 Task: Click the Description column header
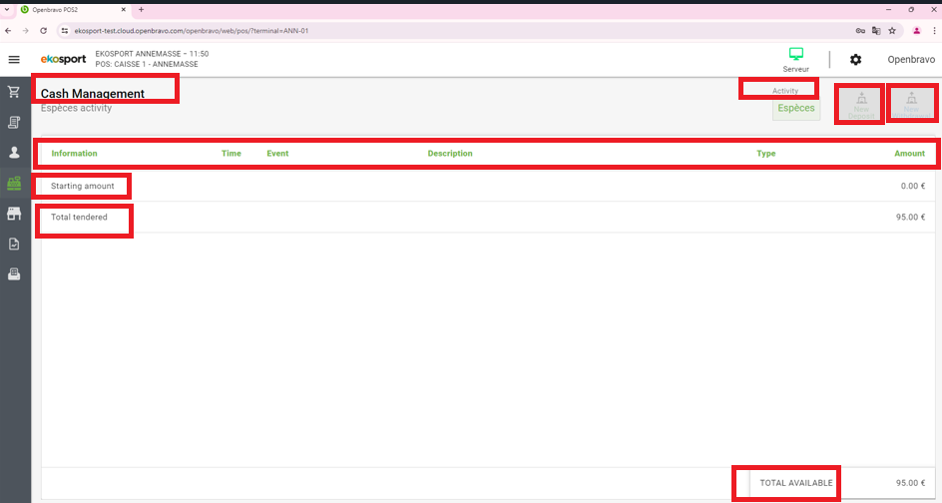pyautogui.click(x=450, y=153)
